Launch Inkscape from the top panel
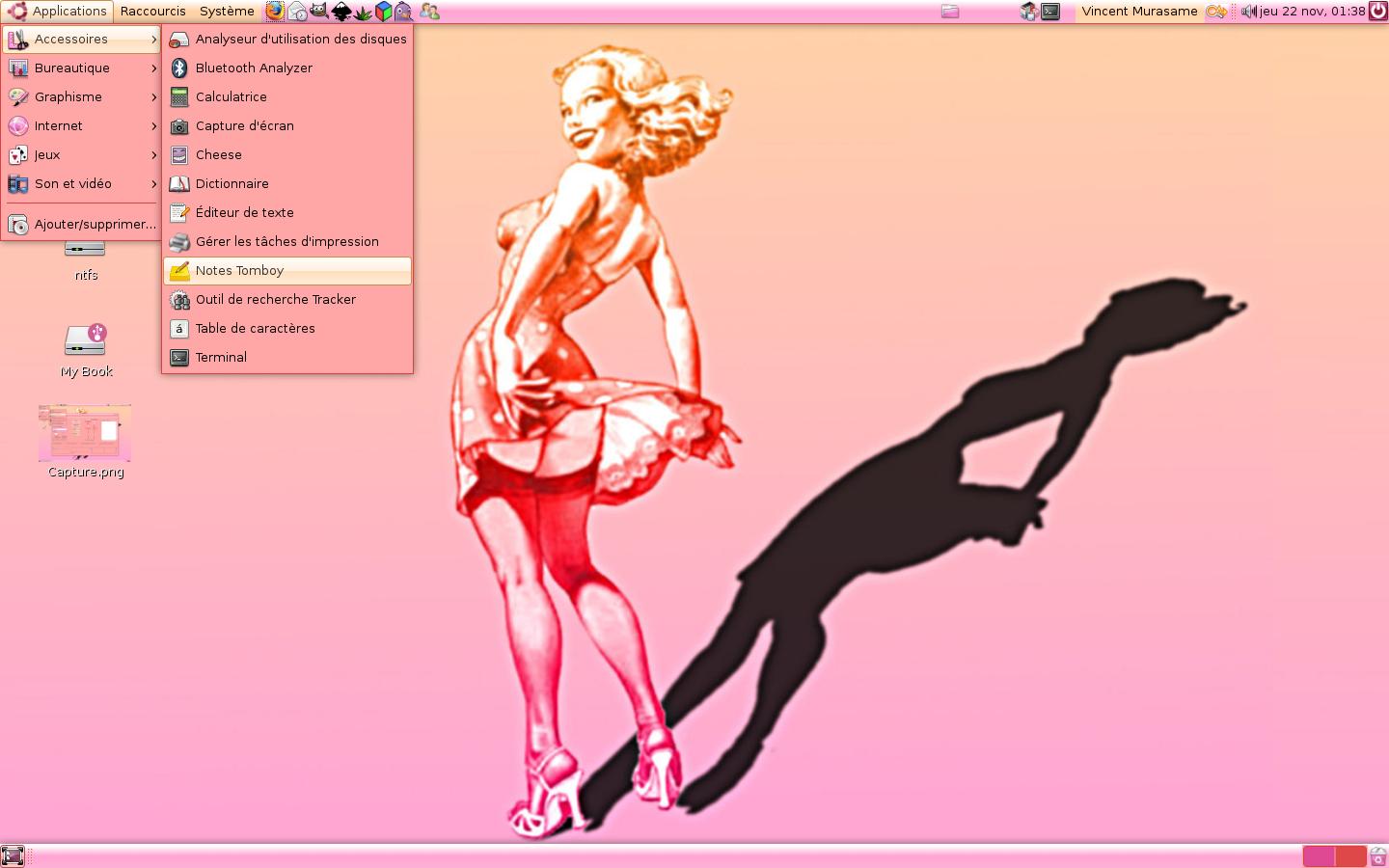The height and width of the screenshot is (868, 1389). click(x=341, y=12)
